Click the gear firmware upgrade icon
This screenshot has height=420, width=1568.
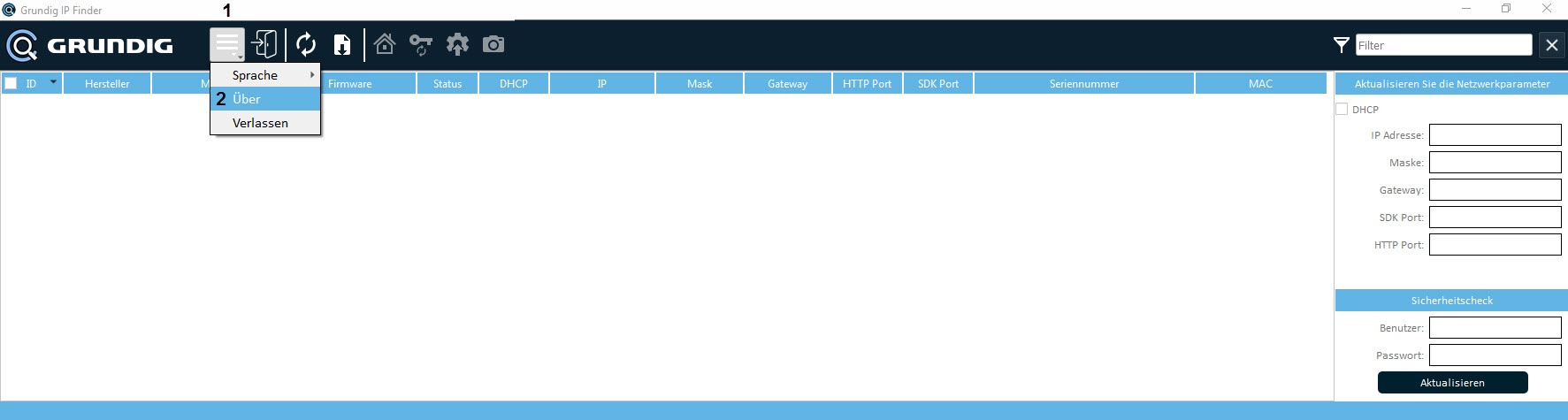(x=457, y=44)
